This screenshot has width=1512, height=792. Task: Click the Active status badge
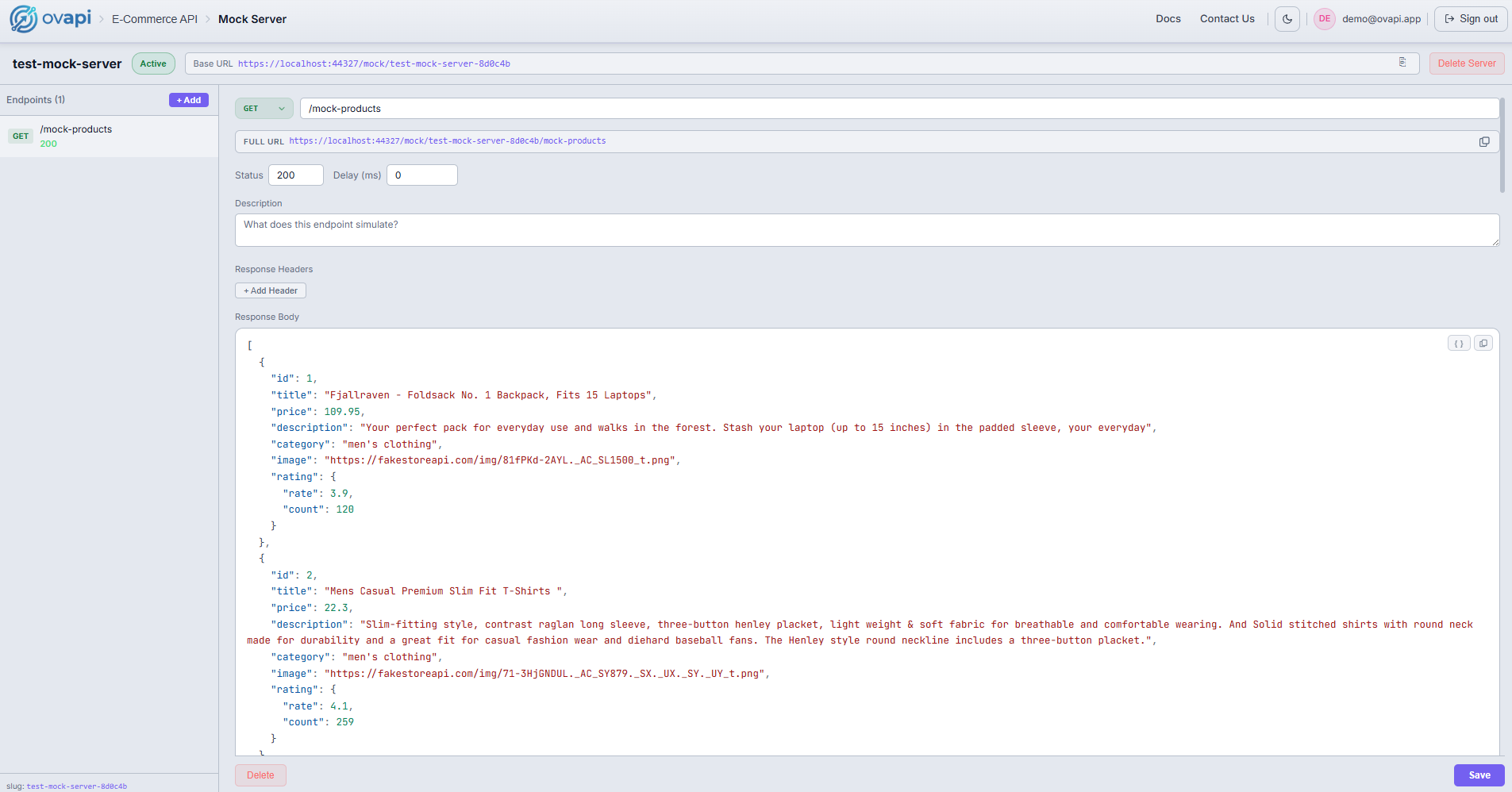(152, 63)
